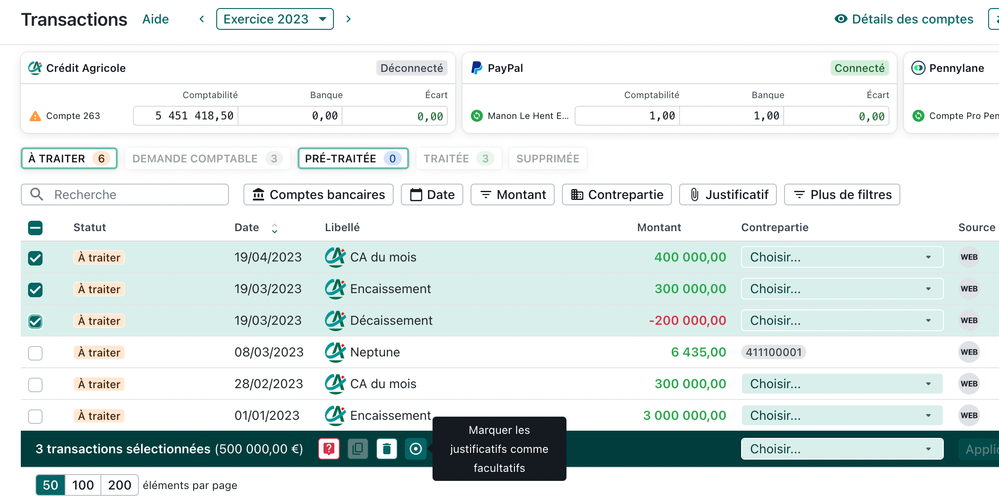Viewport: 999px width, 503px height.
Task: Select the Neptune transaction checkbox
Action: tap(35, 353)
